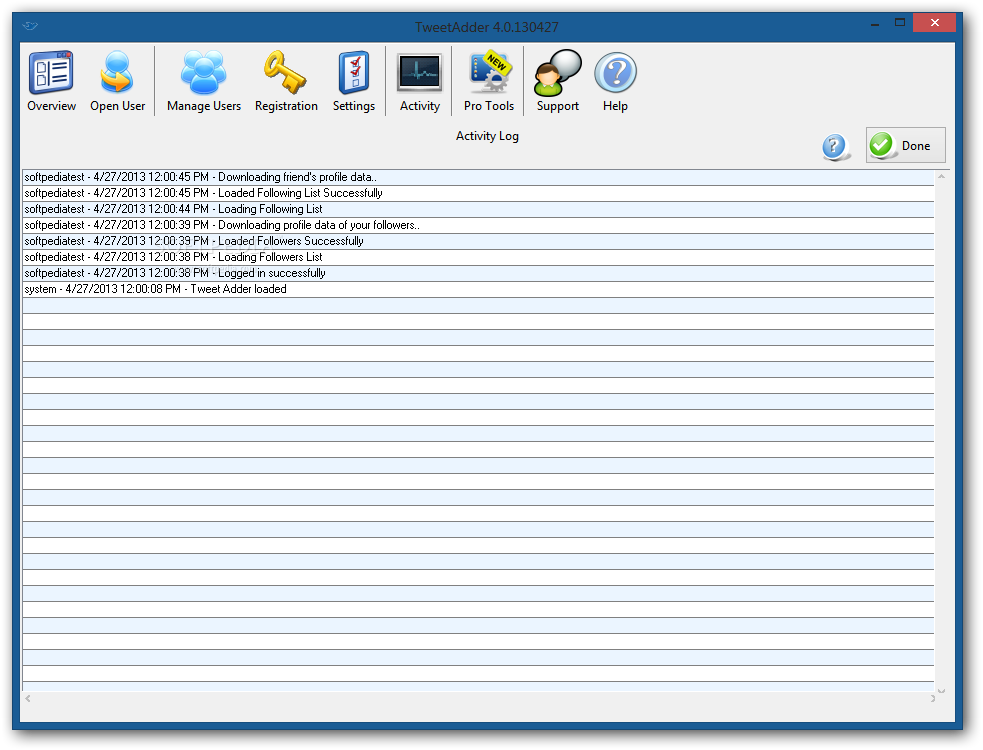Click the Open User icon
This screenshot has width=983, height=750.
click(117, 82)
